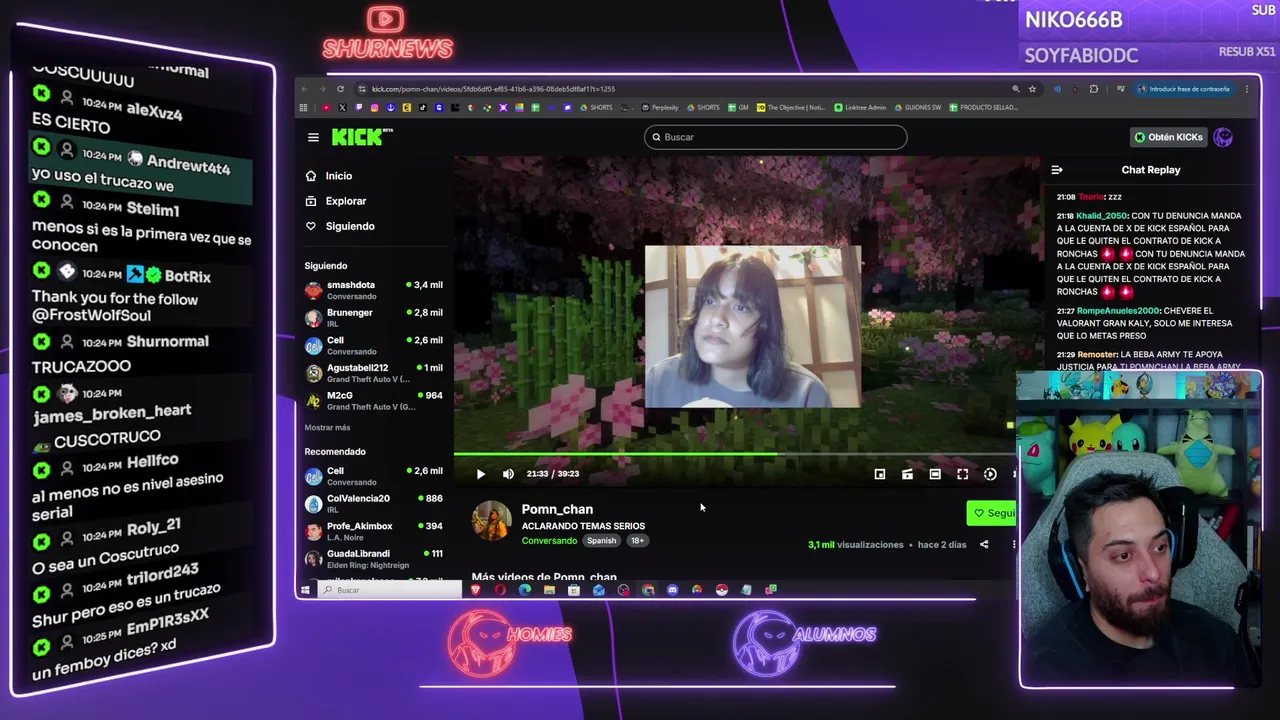Open Google Chrome from the taskbar
Image resolution: width=1280 pixels, height=720 pixels.
[x=648, y=590]
